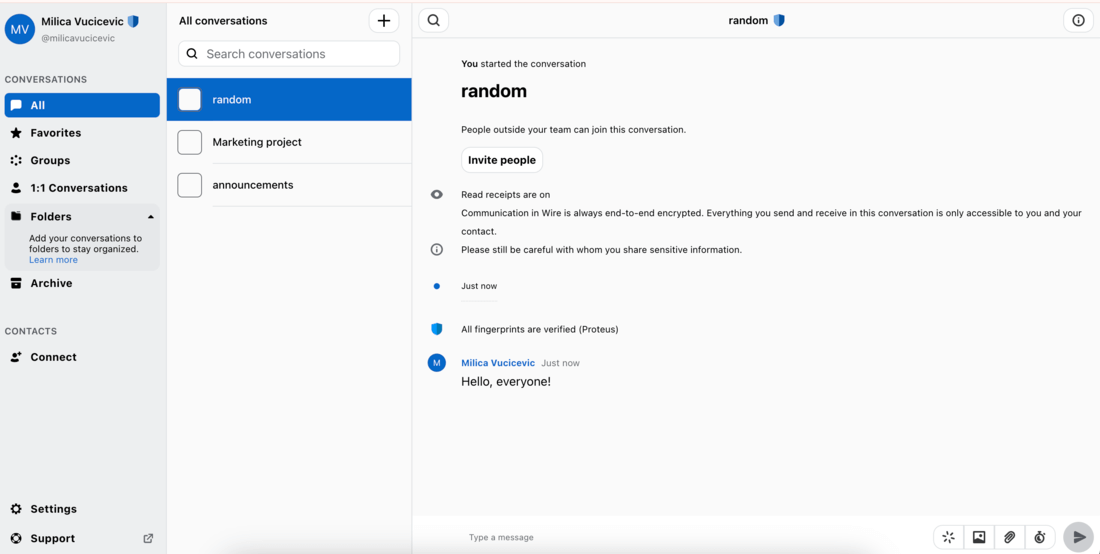The height and width of the screenshot is (554, 1100).
Task: Click the paperclip attach file icon
Action: tap(1009, 537)
